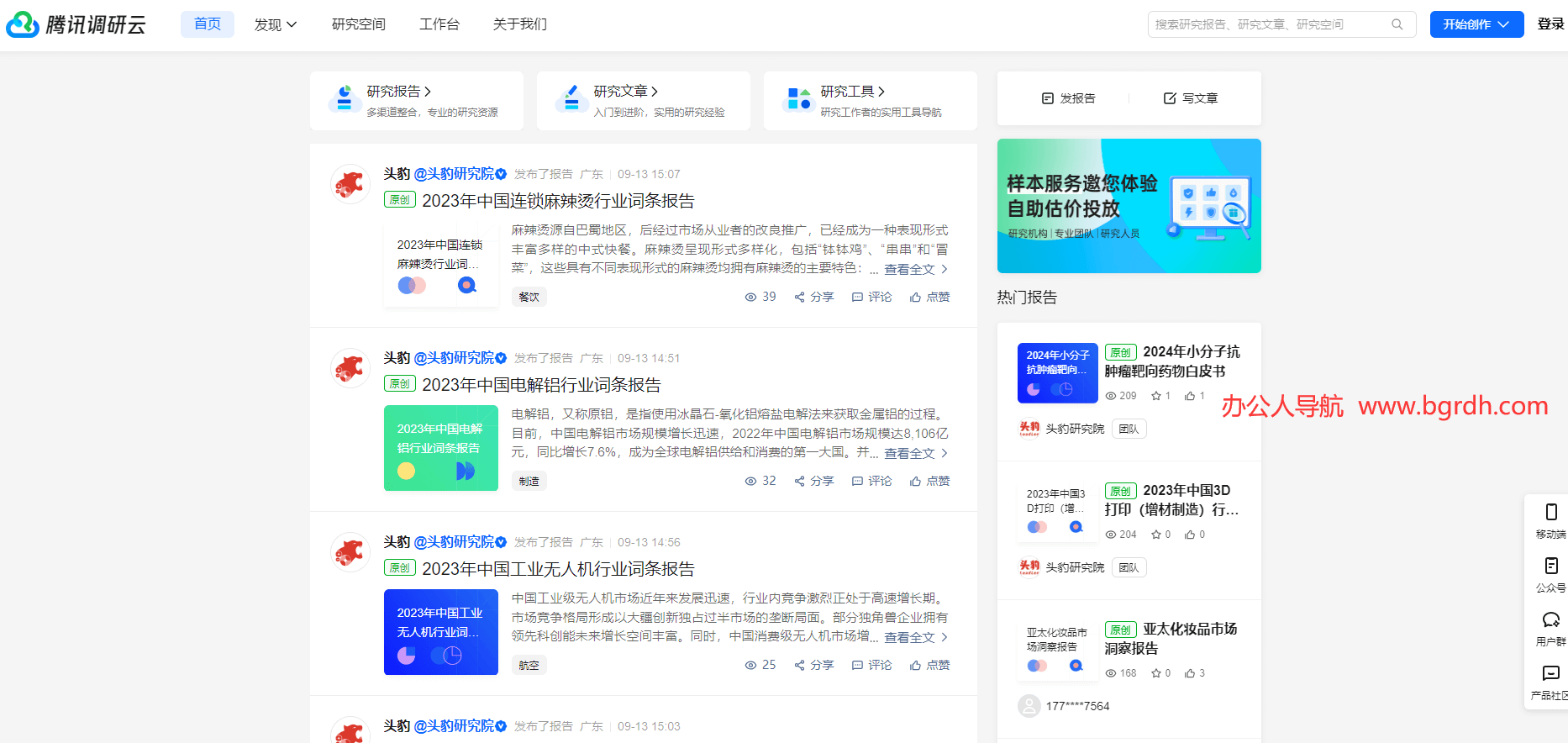Expand 查看全文 for 麻辣烫 report
Viewport: 1568px width, 743px height.
click(x=916, y=269)
